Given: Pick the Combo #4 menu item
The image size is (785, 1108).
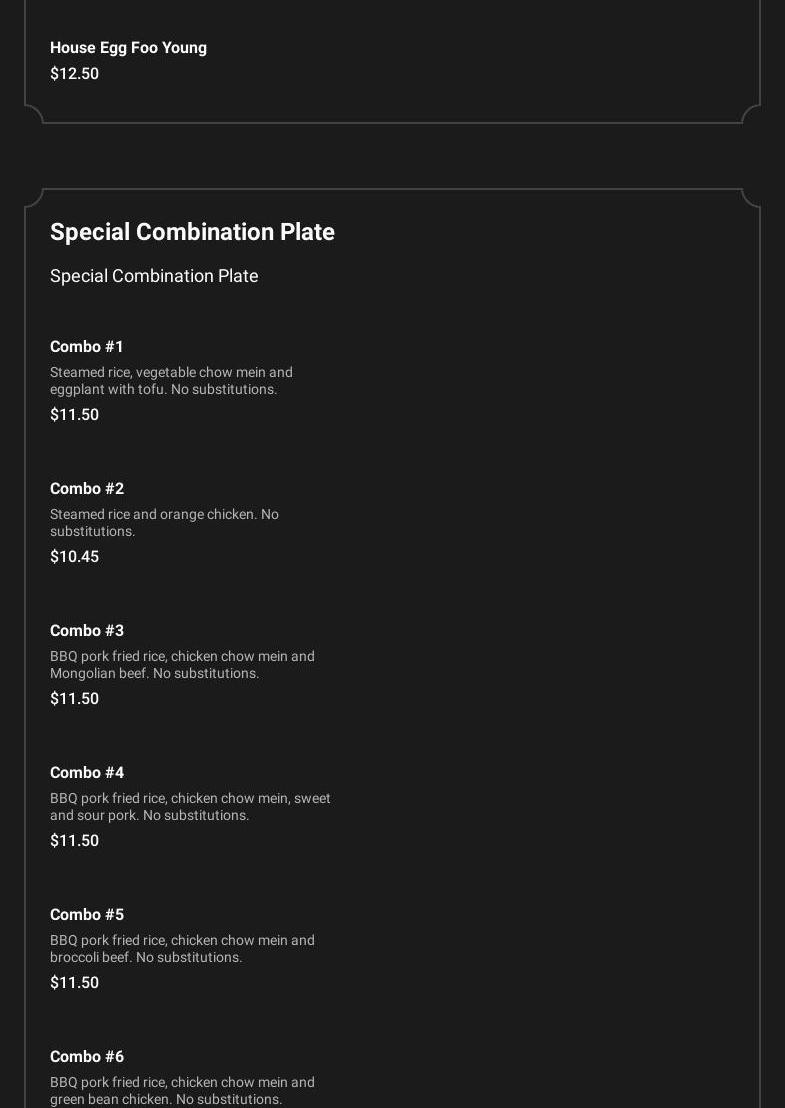Looking at the screenshot, I should click(87, 773).
